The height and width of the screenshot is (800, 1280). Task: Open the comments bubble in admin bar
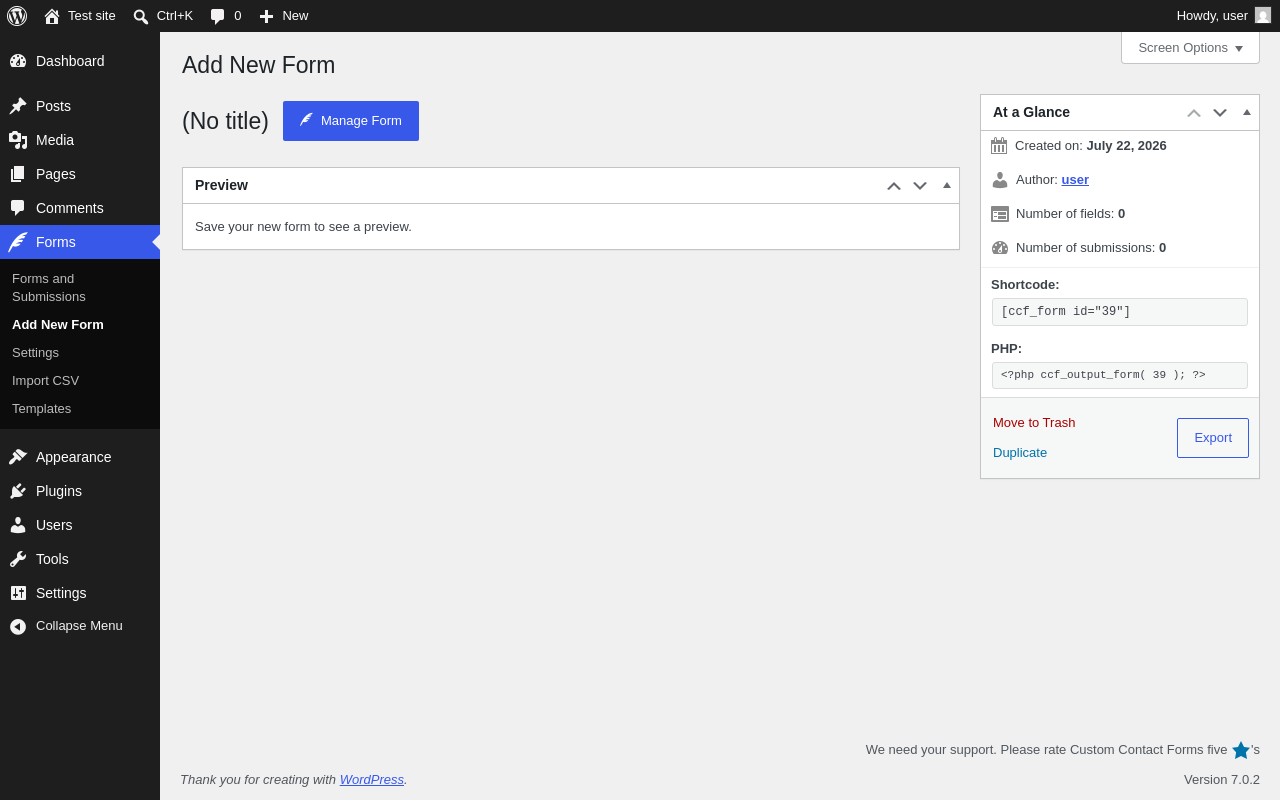click(x=226, y=16)
